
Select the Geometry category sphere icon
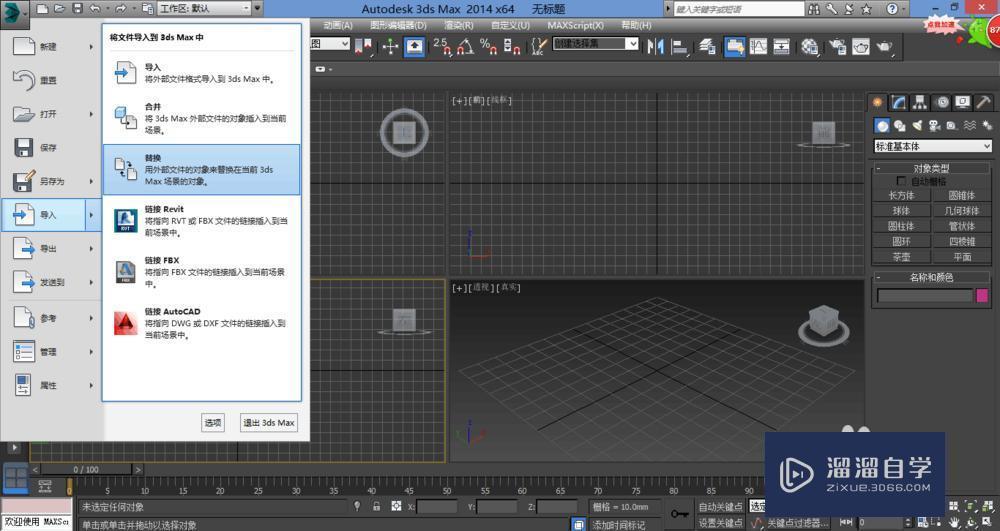pyautogui.click(x=882, y=126)
